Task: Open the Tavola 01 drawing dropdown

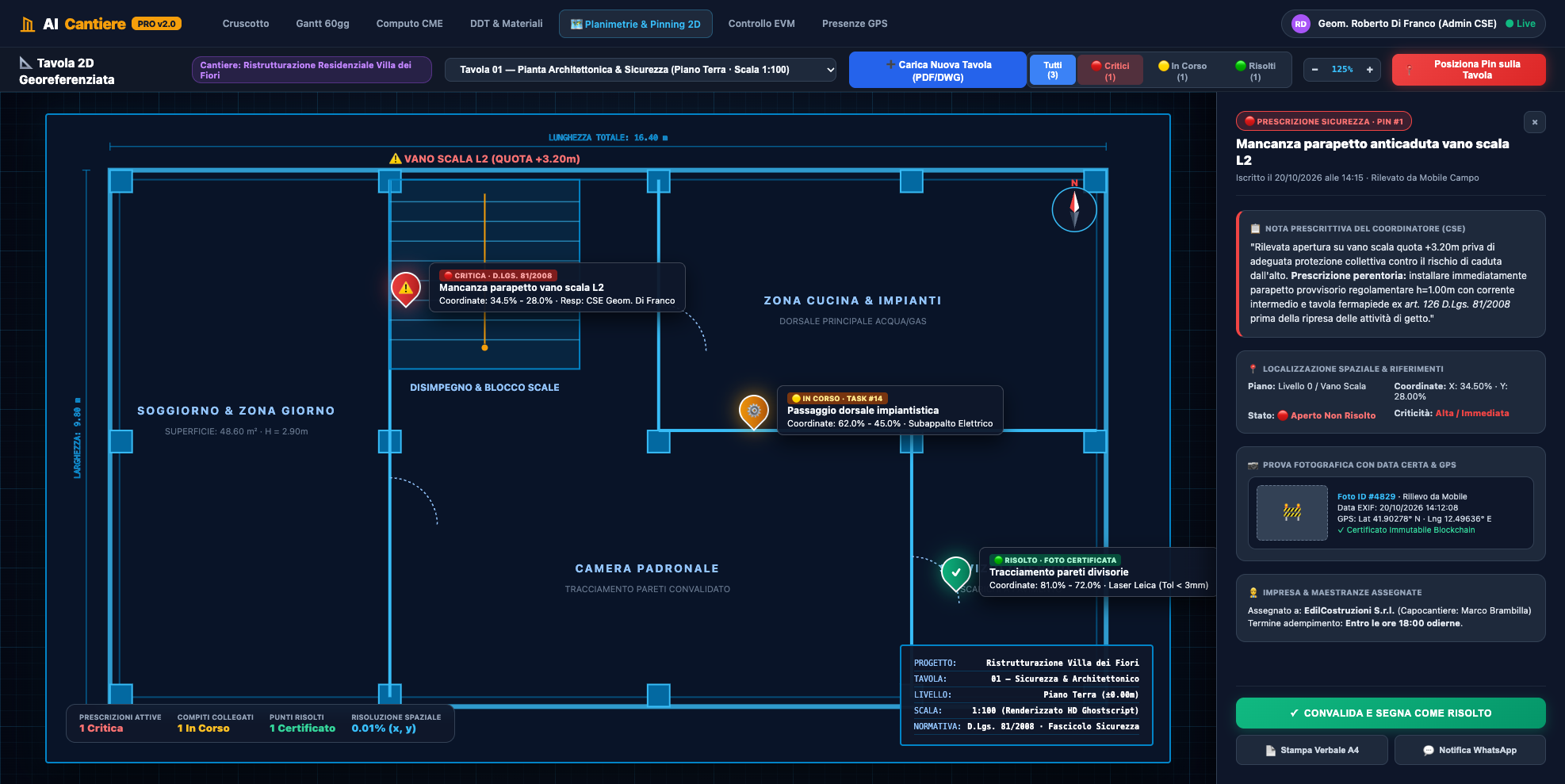Action: pos(641,70)
